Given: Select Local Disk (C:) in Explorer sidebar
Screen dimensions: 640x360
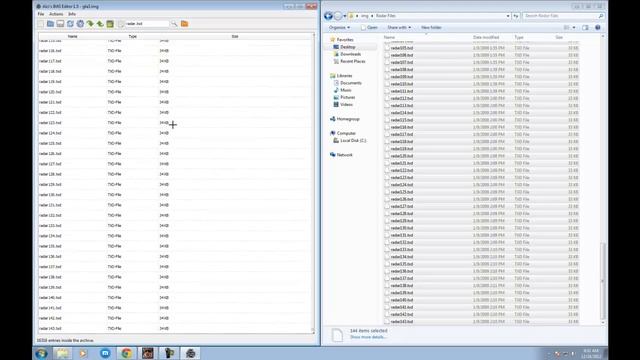Looking at the screenshot, I should click(353, 140).
